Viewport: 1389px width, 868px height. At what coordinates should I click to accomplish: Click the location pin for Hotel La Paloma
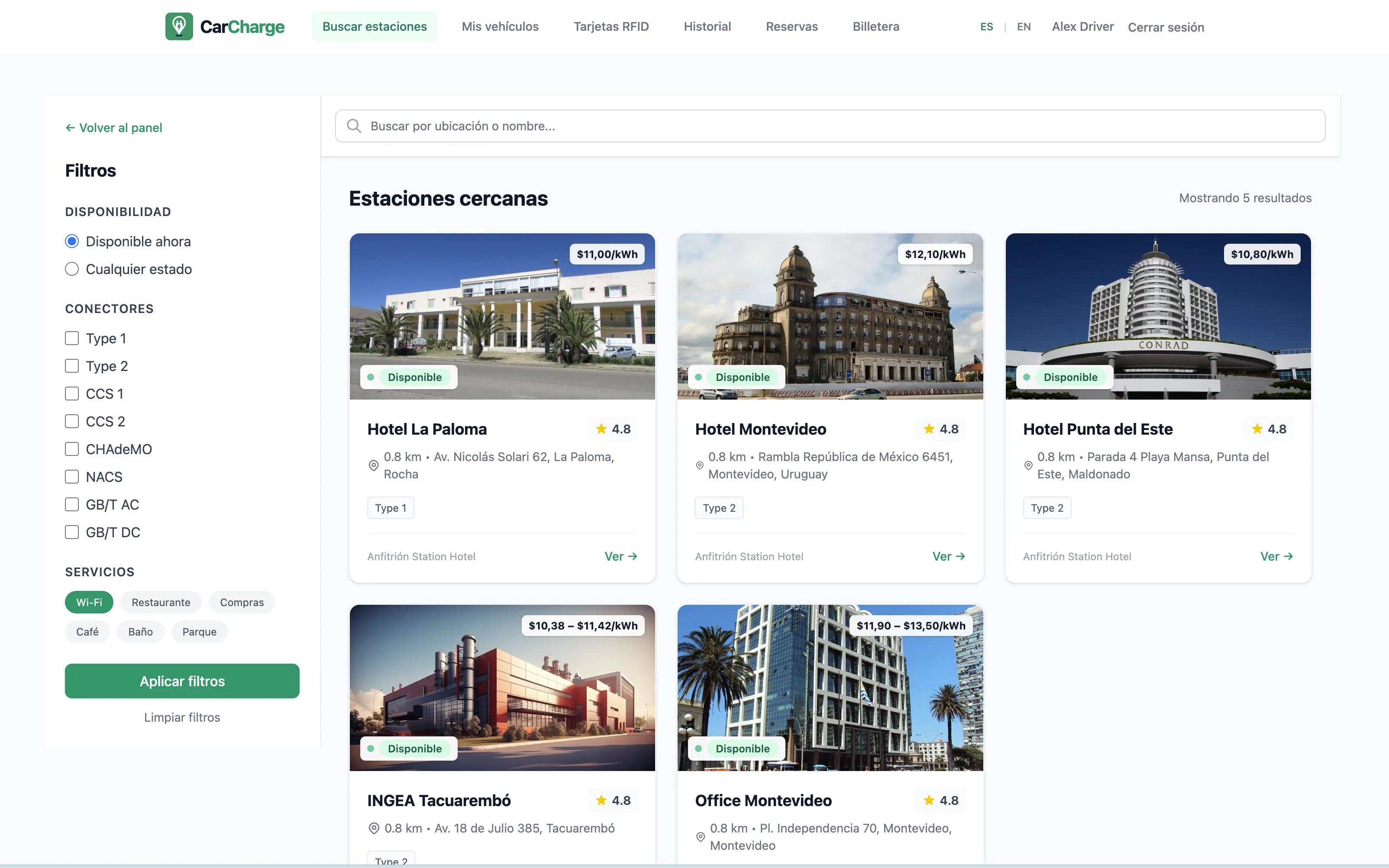(x=373, y=465)
